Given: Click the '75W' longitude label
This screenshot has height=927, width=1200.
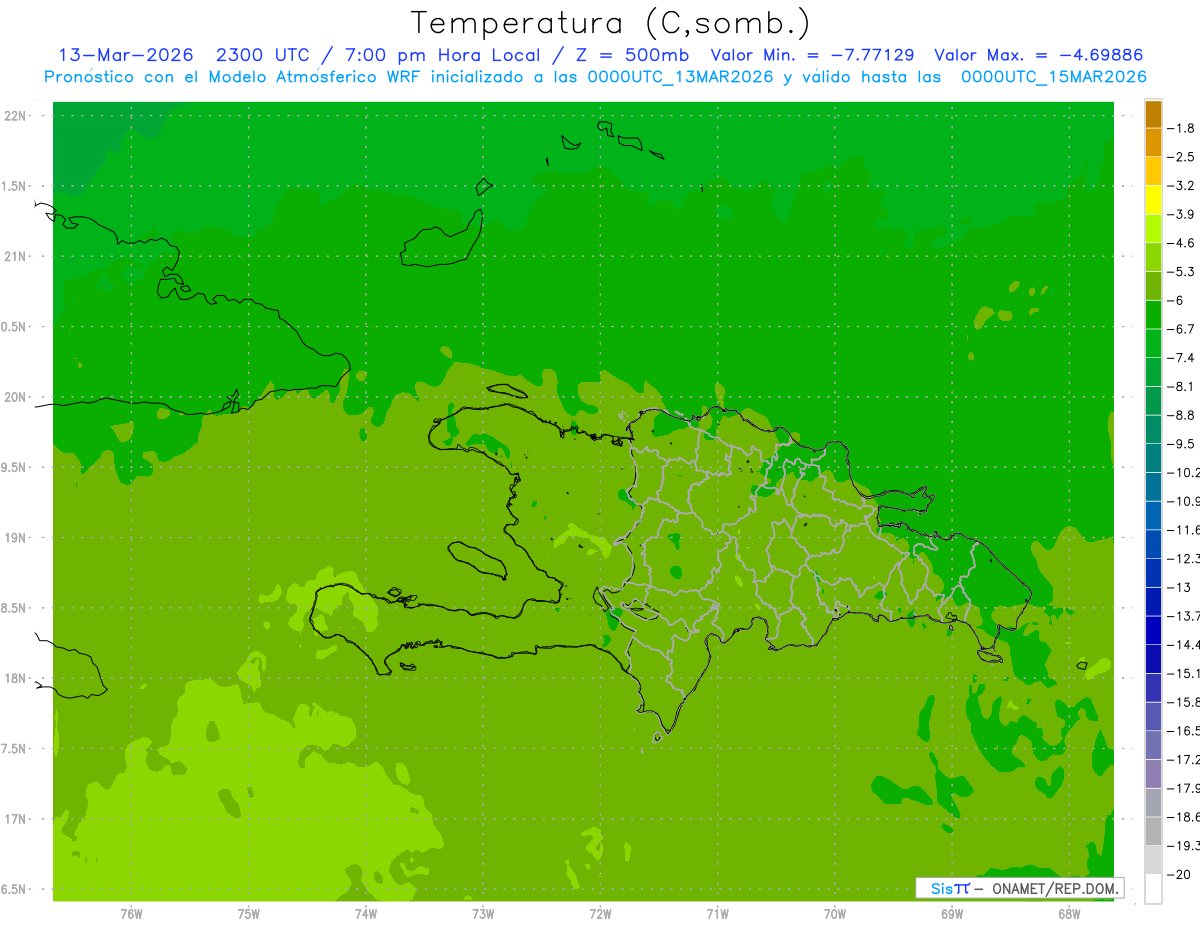Looking at the screenshot, I should click(x=248, y=914).
